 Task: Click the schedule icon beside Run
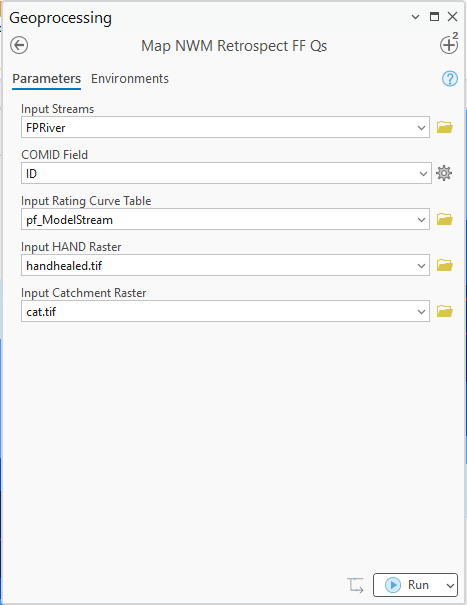point(355,585)
